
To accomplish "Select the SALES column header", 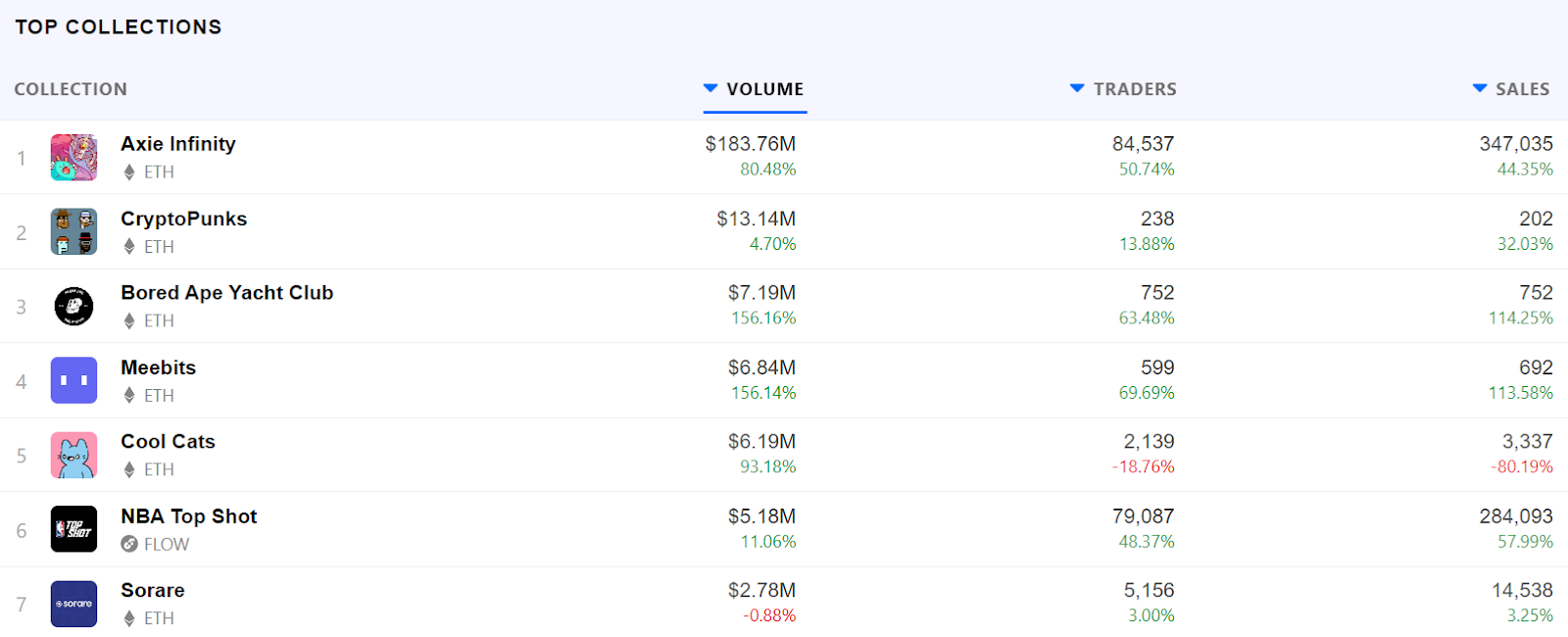I will 1523,89.
